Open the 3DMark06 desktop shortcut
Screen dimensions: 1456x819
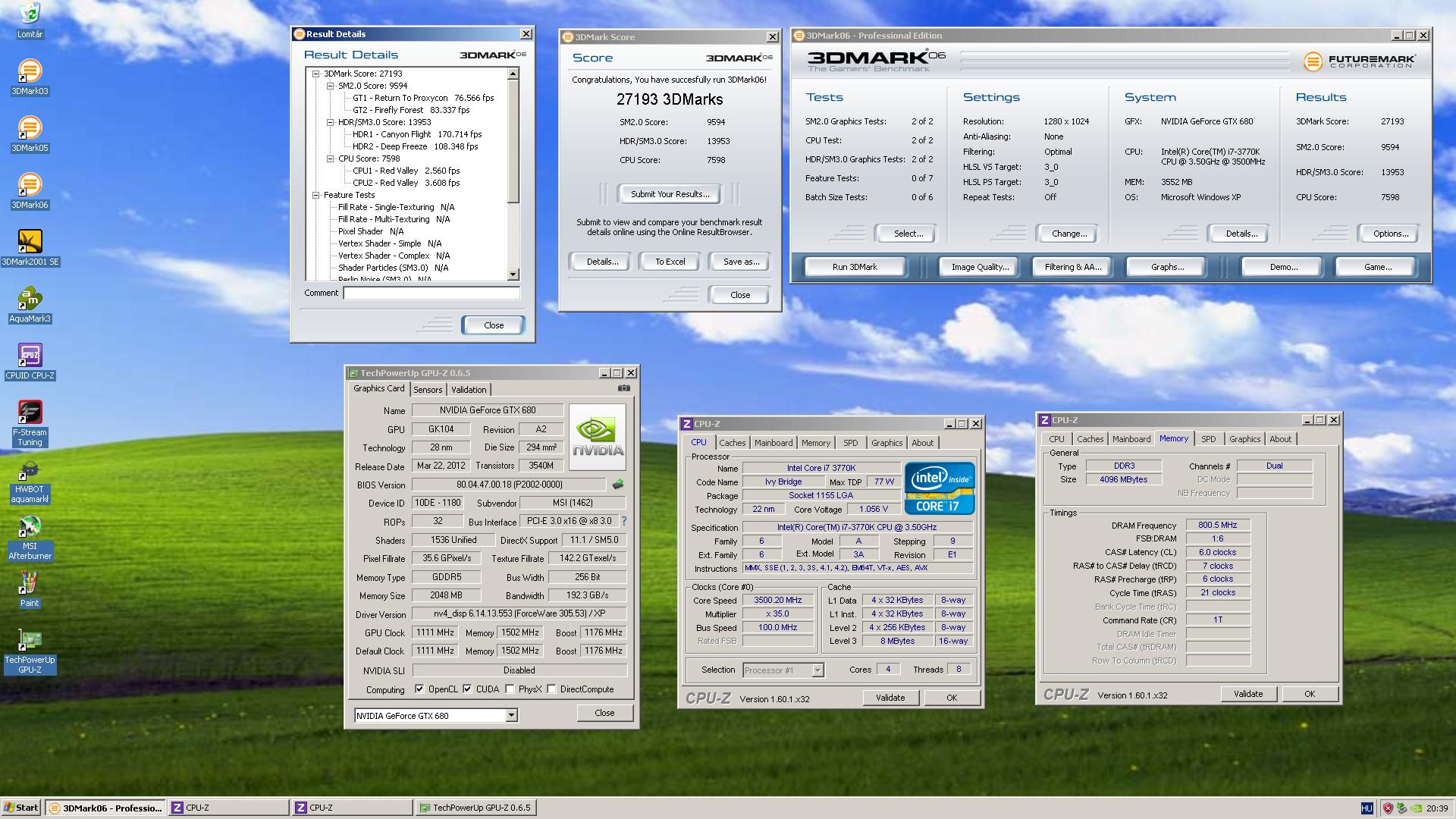point(30,191)
